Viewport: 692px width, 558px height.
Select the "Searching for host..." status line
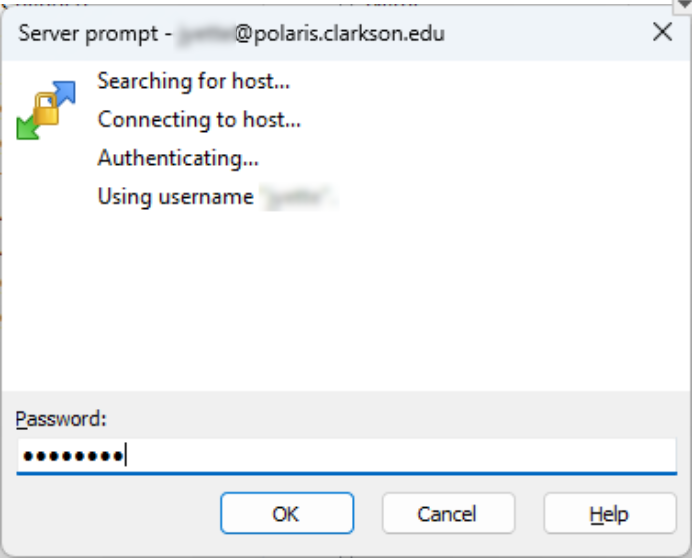tap(194, 81)
